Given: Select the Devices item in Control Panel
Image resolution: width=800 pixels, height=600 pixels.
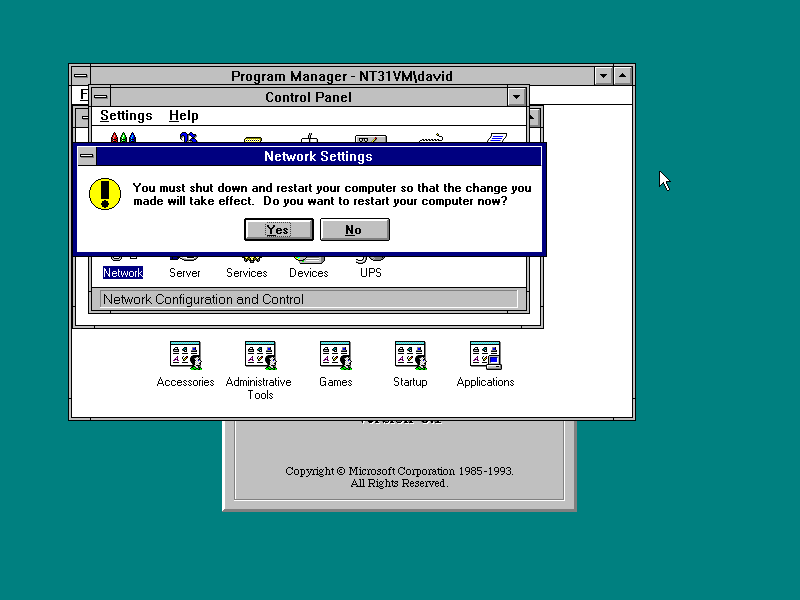Looking at the screenshot, I should [309, 273].
